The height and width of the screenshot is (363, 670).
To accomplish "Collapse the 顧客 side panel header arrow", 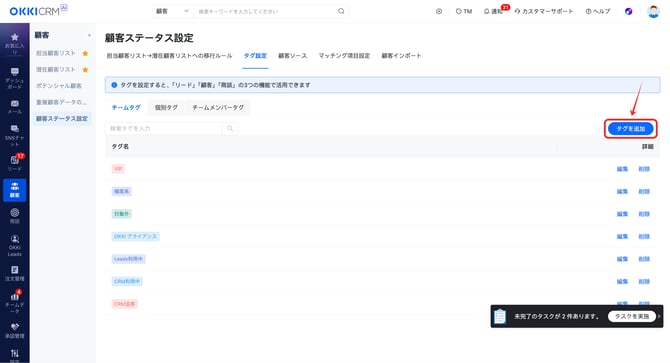I will 89,35.
